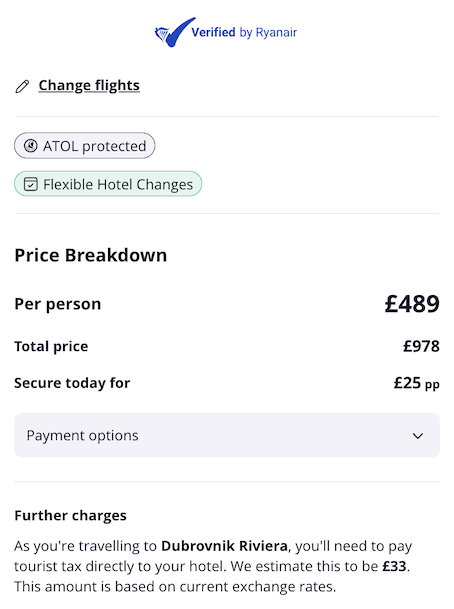
Task: Select the Flexible Hotel Changes badge
Action: coord(108,184)
